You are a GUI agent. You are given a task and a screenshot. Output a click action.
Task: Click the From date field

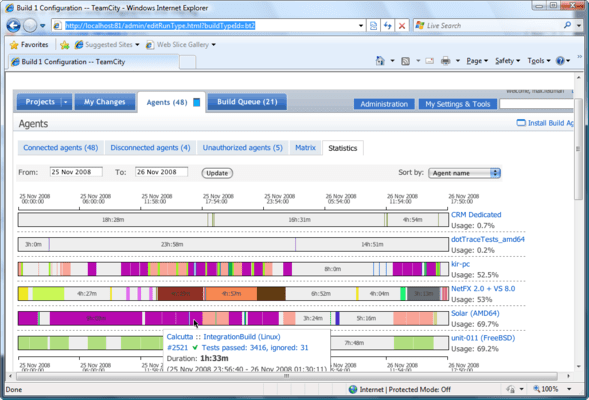tap(76, 172)
